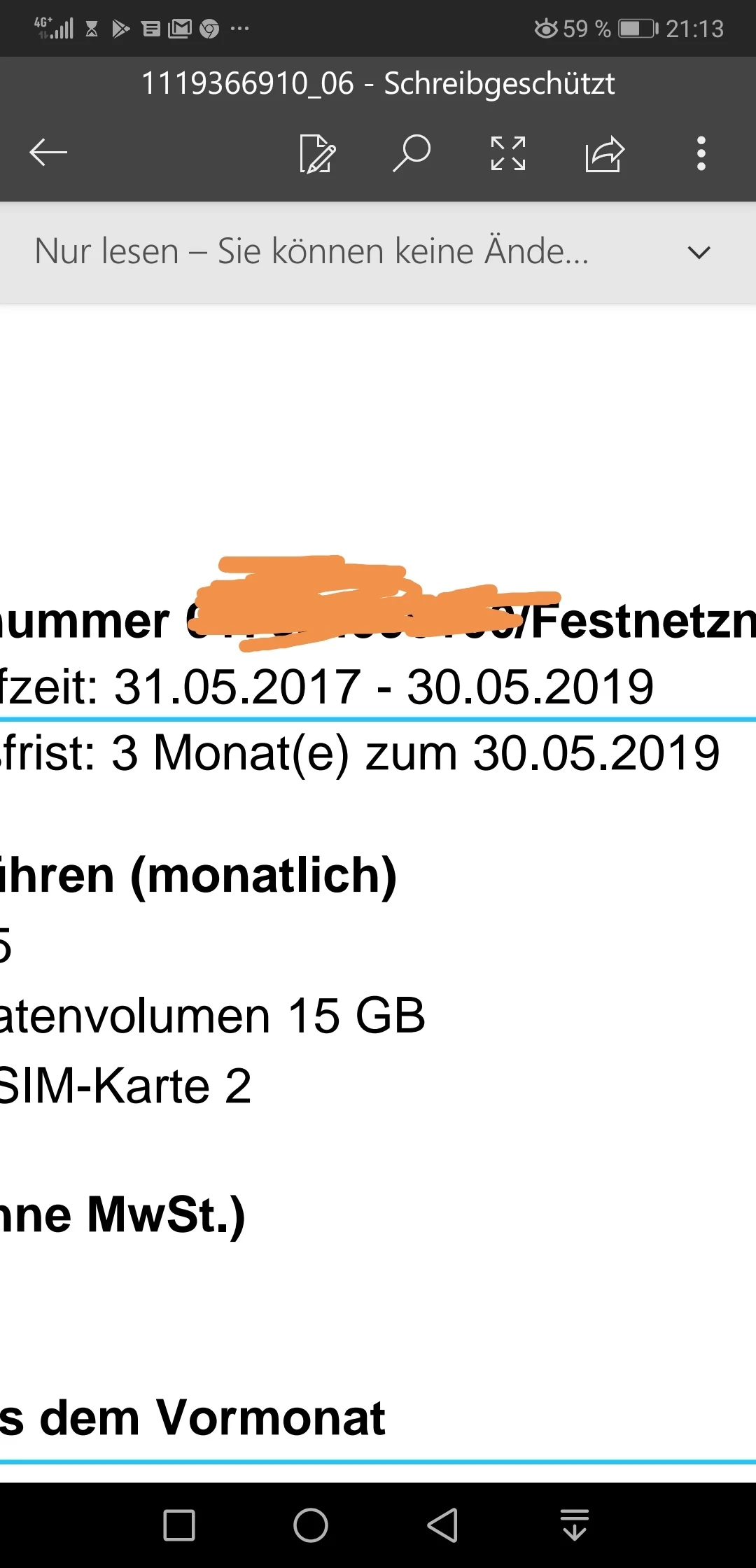Switch to fullscreen reading view
Image resolution: width=756 pixels, height=1568 pixels.
click(507, 153)
